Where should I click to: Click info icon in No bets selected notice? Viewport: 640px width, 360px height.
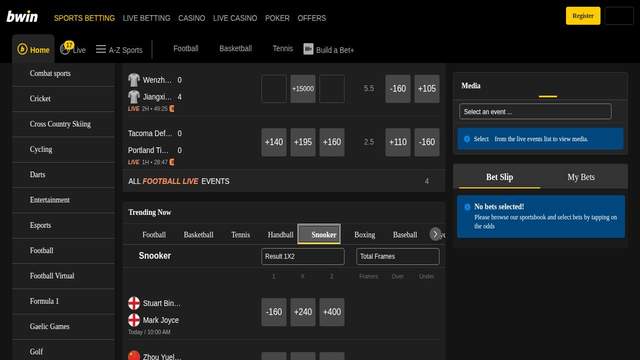point(467,207)
